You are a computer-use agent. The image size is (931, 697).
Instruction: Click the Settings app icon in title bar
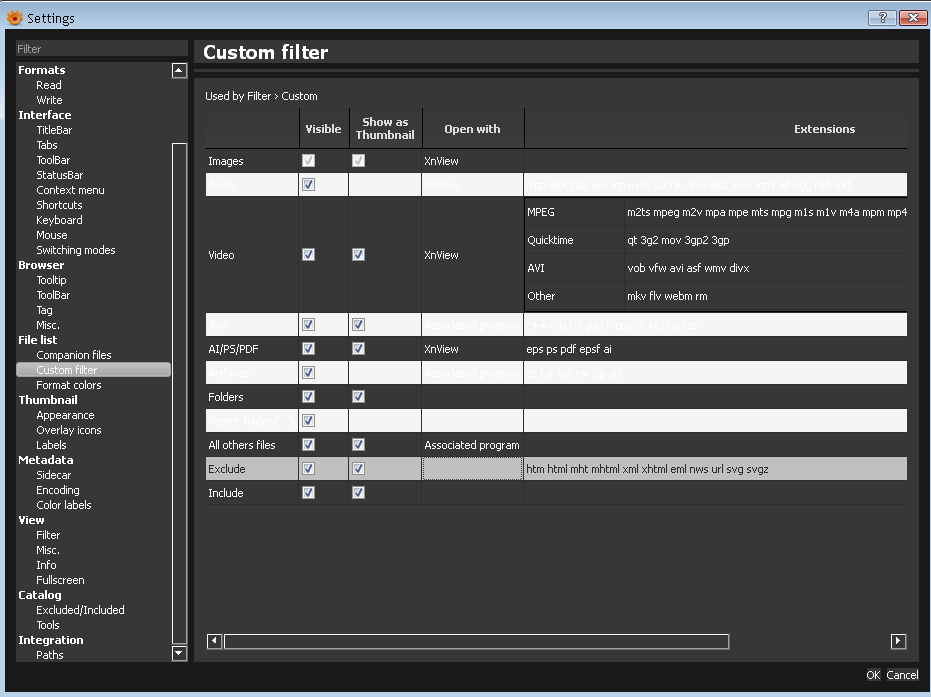[14, 18]
